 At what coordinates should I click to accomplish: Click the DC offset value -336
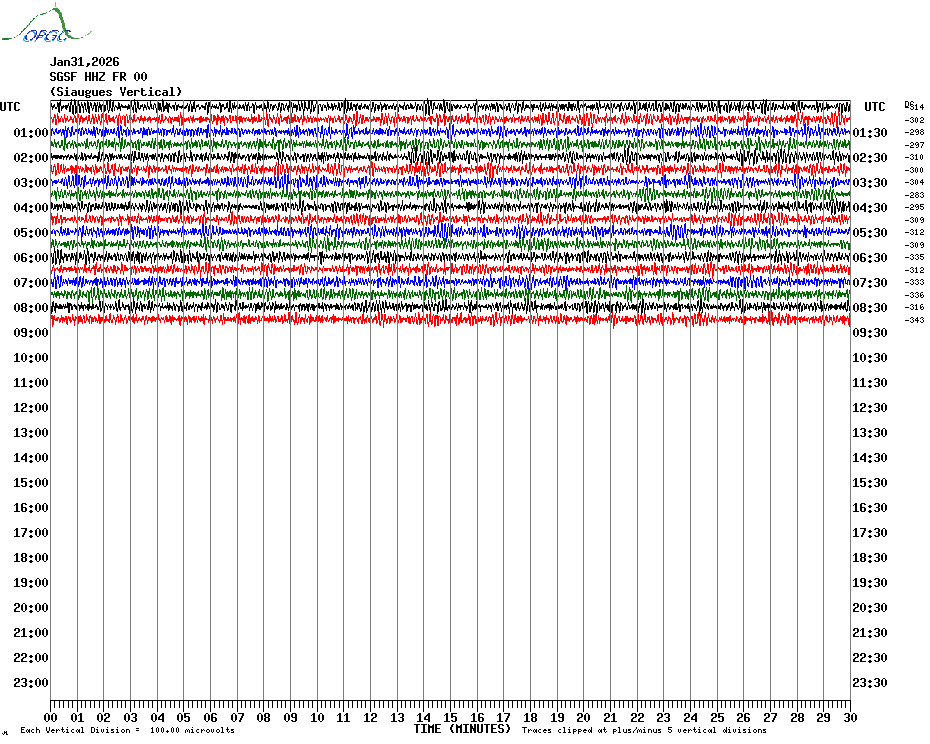(915, 295)
